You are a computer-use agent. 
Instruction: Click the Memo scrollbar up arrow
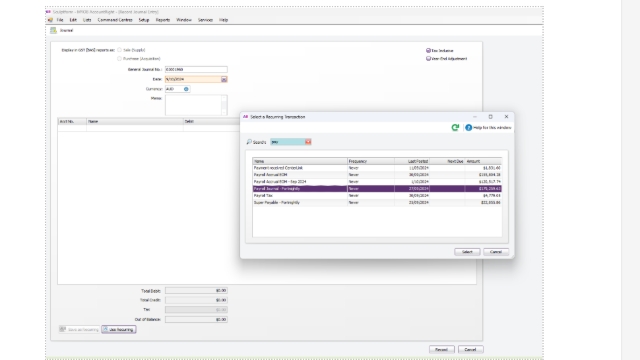coord(224,98)
